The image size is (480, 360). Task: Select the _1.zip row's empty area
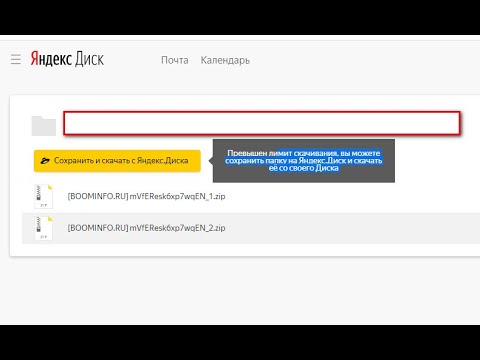pos(350,196)
